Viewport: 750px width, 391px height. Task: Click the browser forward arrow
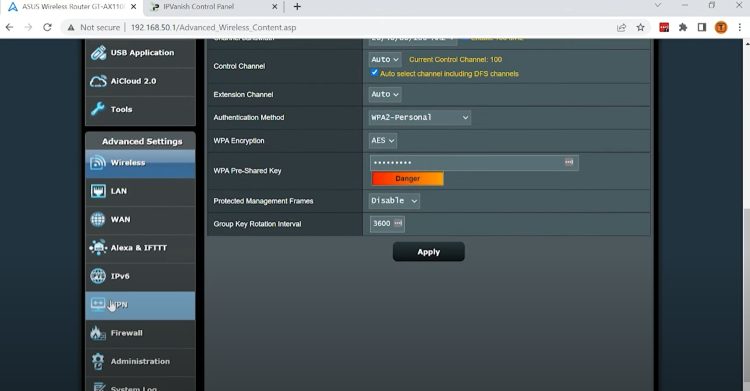pos(28,27)
